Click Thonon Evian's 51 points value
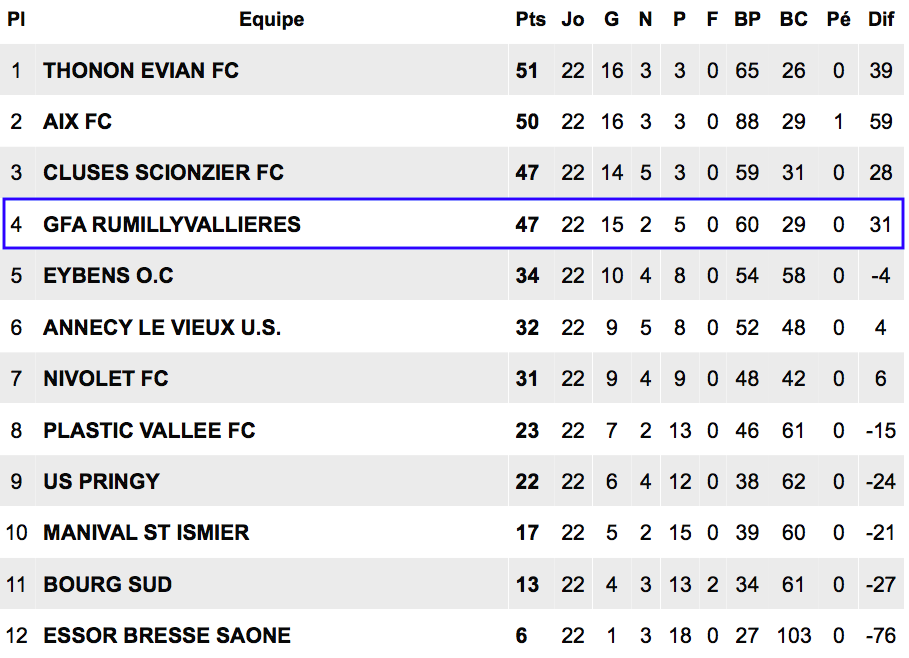909x658 pixels. pyautogui.click(x=527, y=71)
